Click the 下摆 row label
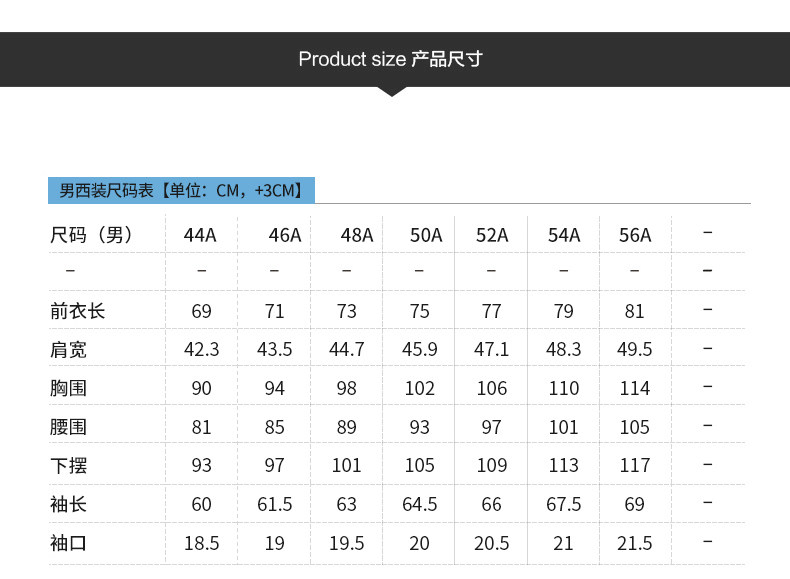790x579 pixels. click(69, 466)
